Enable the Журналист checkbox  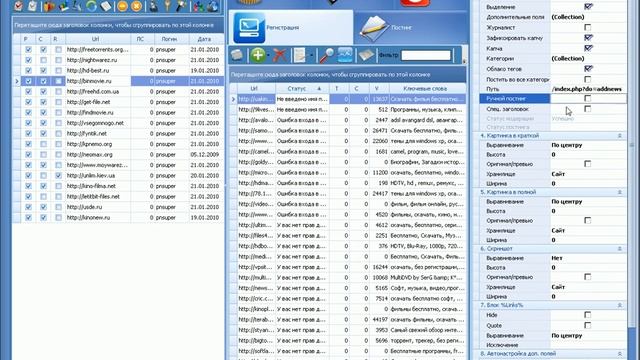click(x=588, y=27)
